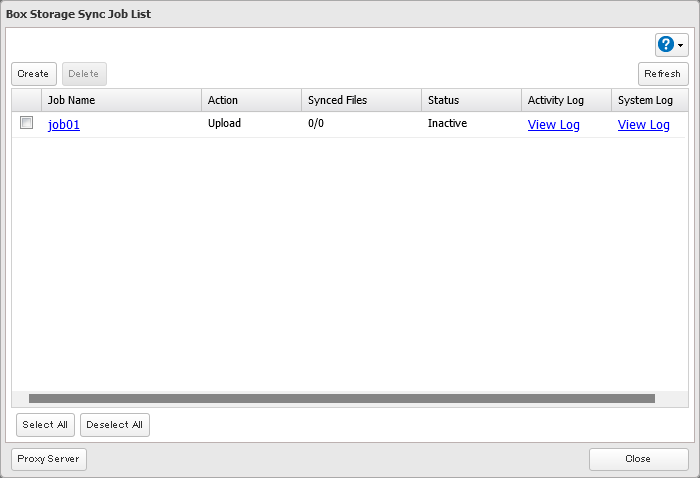The image size is (700, 478).
Task: Open the job01 link
Action: pyautogui.click(x=64, y=125)
